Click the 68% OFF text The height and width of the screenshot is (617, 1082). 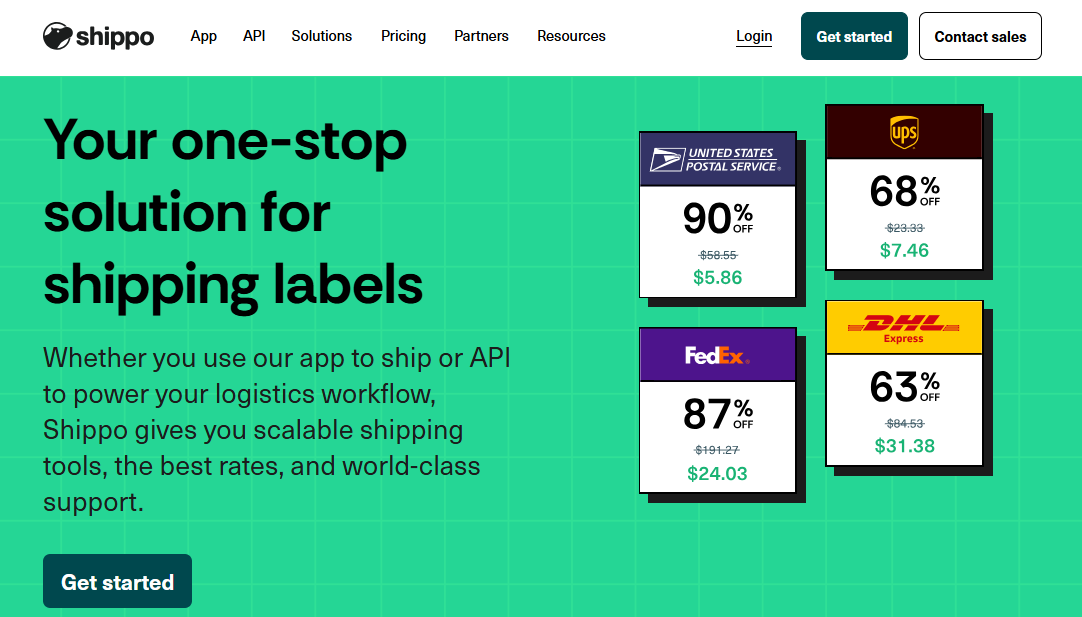point(905,191)
